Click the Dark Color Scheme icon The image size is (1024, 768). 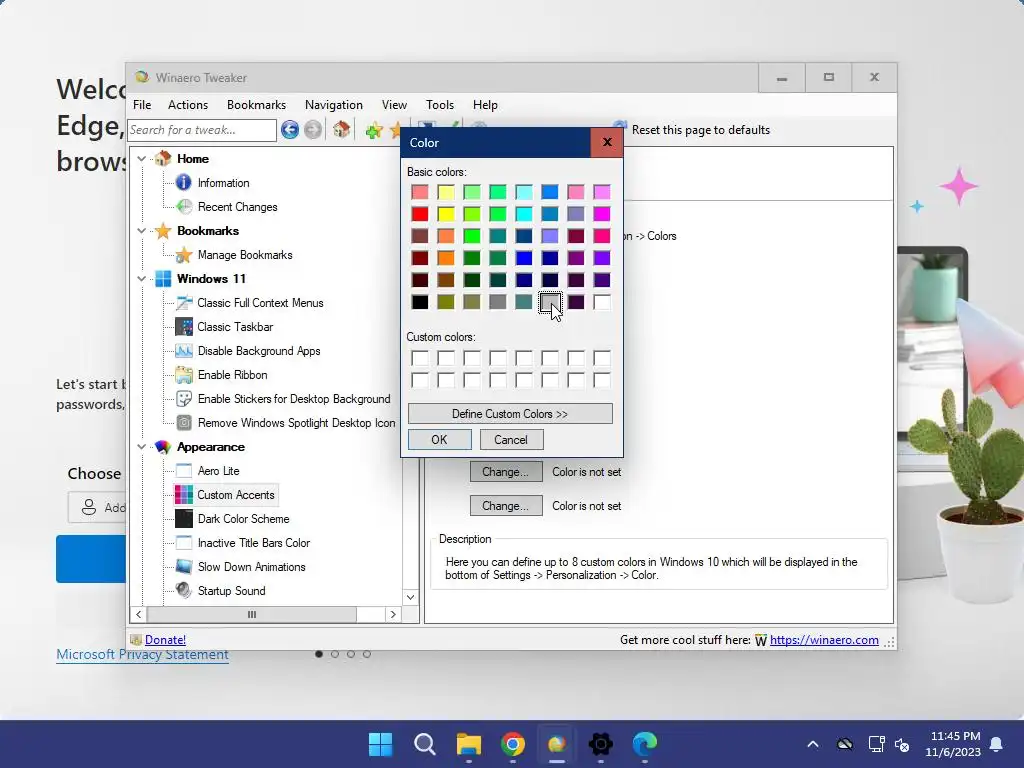pos(184,519)
